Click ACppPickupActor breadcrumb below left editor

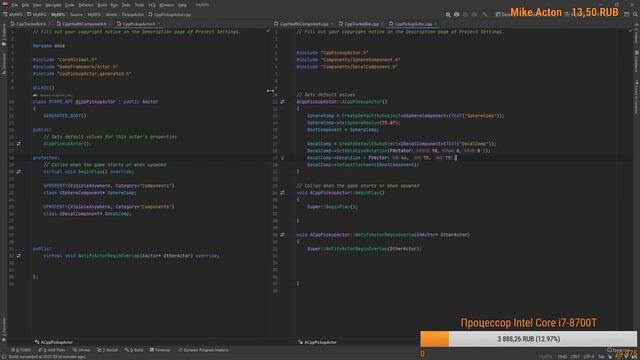pyautogui.click(x=54, y=342)
